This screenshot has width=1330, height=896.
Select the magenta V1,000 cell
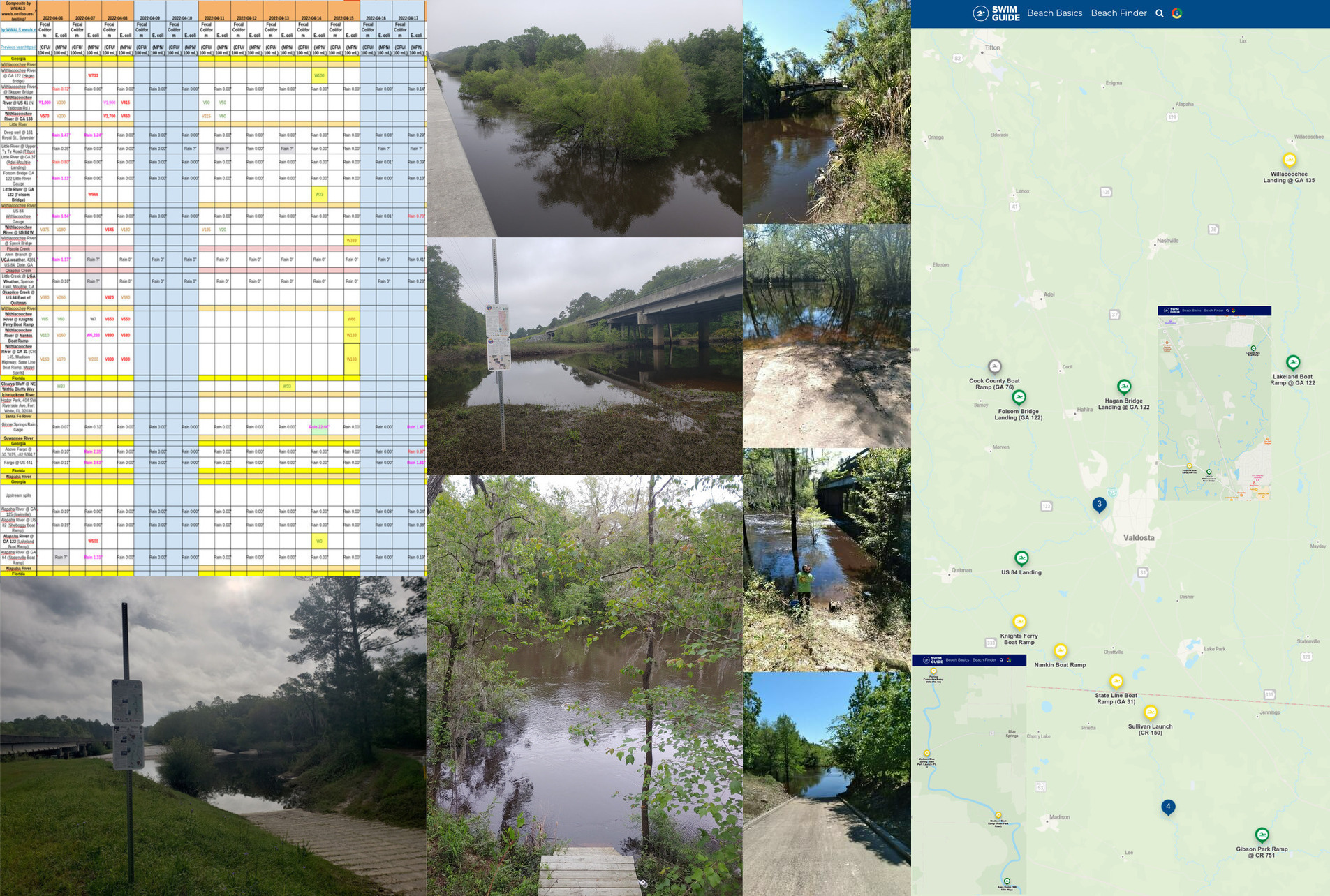(45, 103)
